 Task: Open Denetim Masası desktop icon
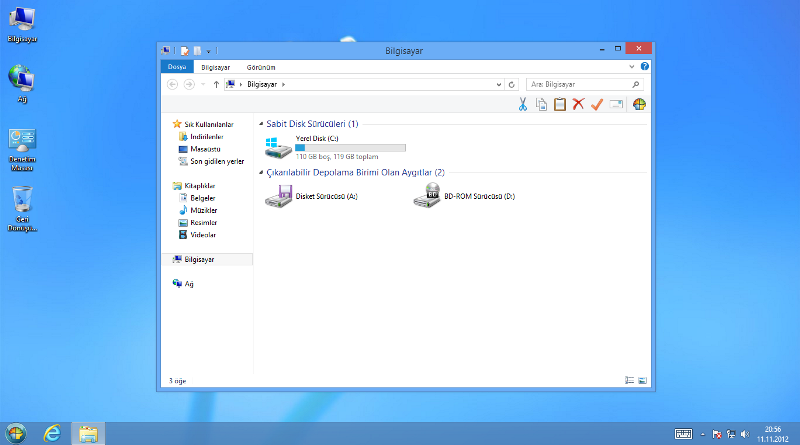pyautogui.click(x=22, y=149)
